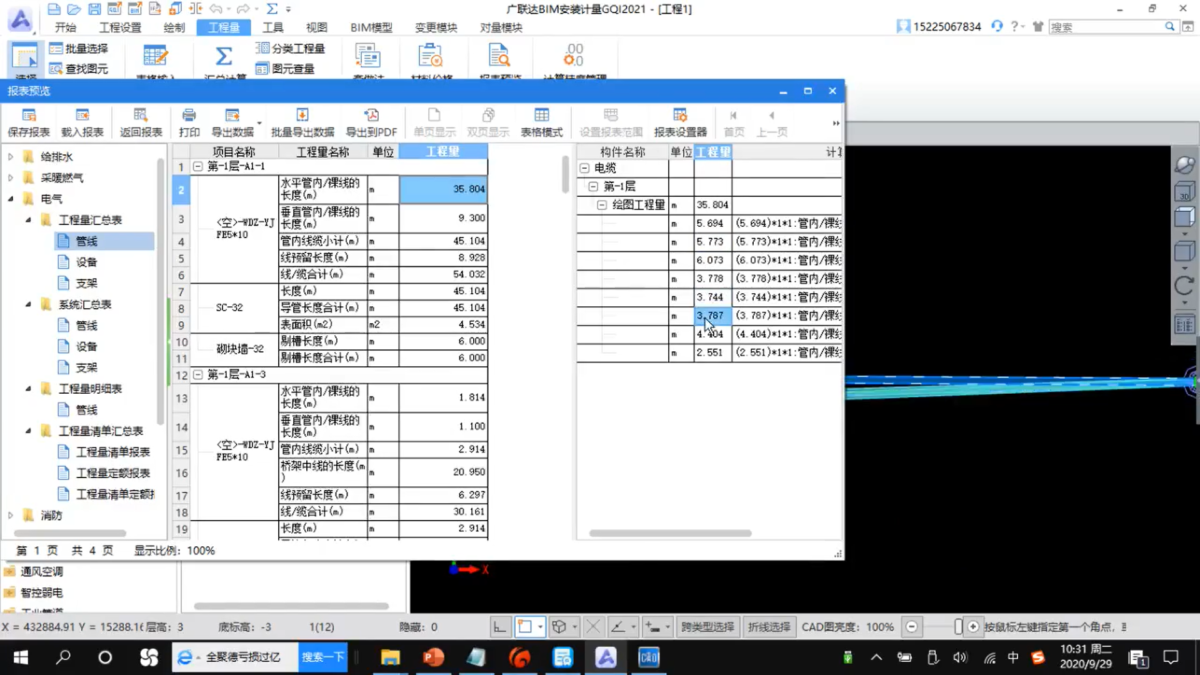The width and height of the screenshot is (1200, 675).
Task: Click the 上一页 previous page button
Action: pyautogui.click(x=771, y=122)
